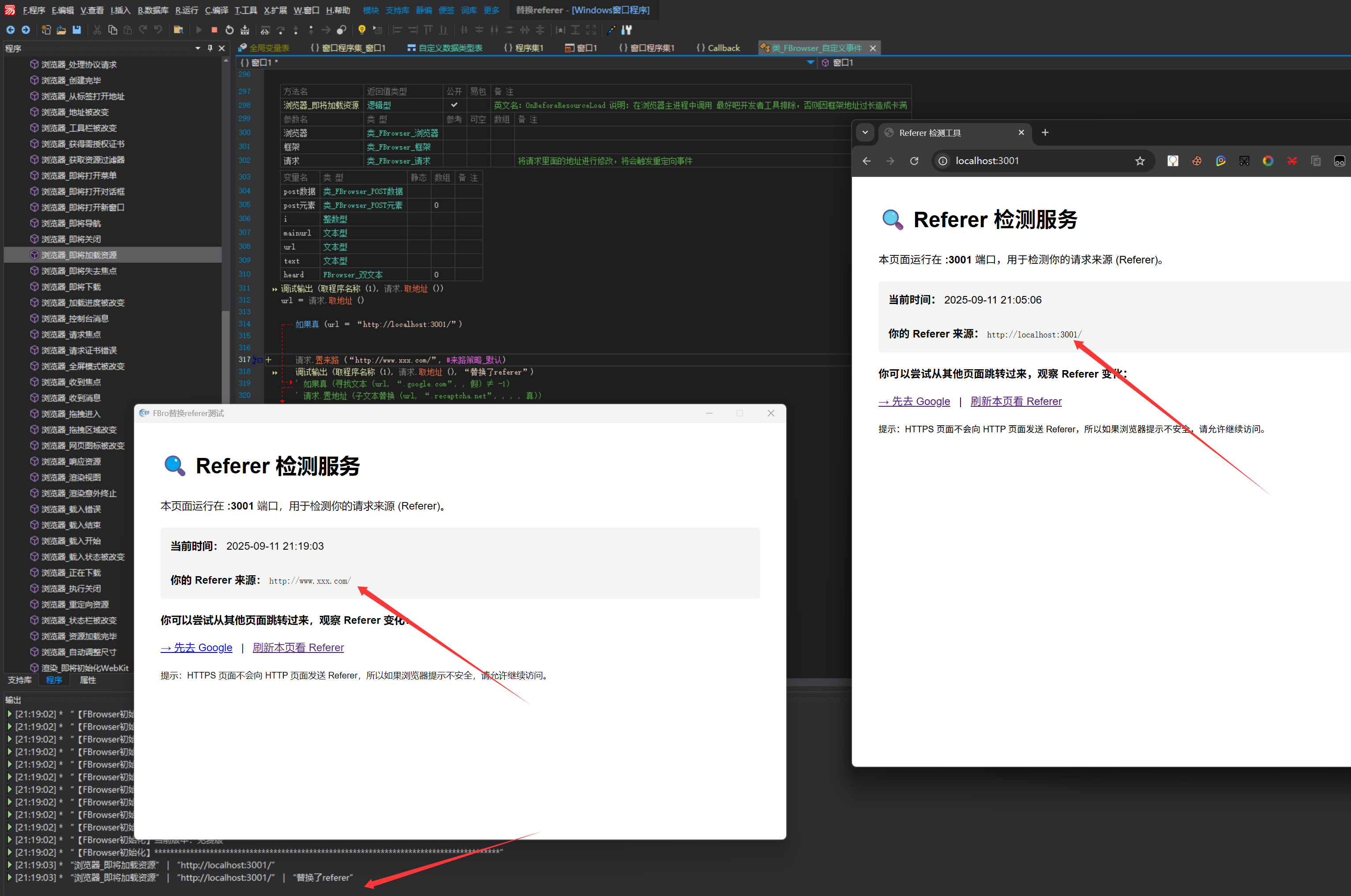The height and width of the screenshot is (896, 1351).
Task: Bookmark this page with the star icon
Action: 1140,161
